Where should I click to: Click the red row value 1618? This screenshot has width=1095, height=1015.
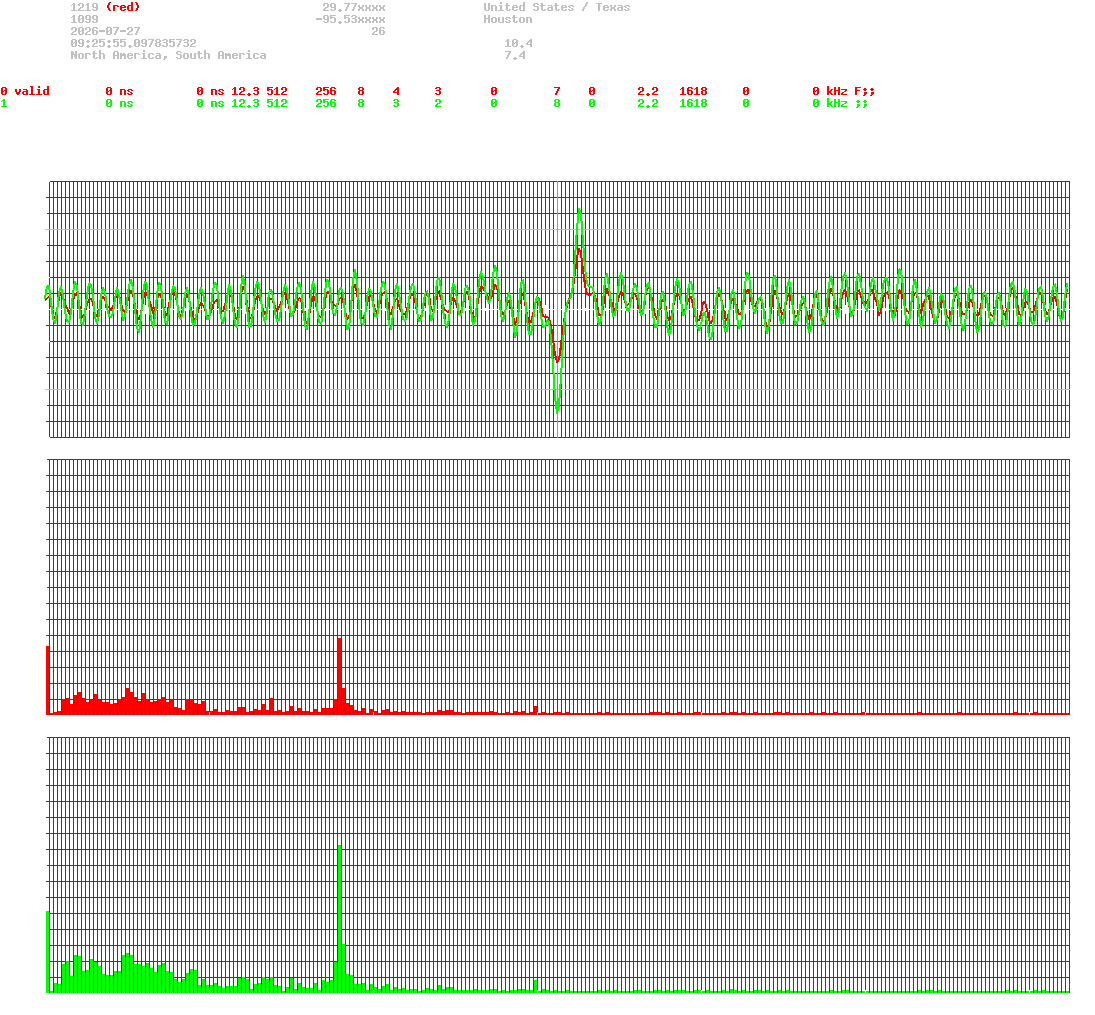tap(693, 92)
